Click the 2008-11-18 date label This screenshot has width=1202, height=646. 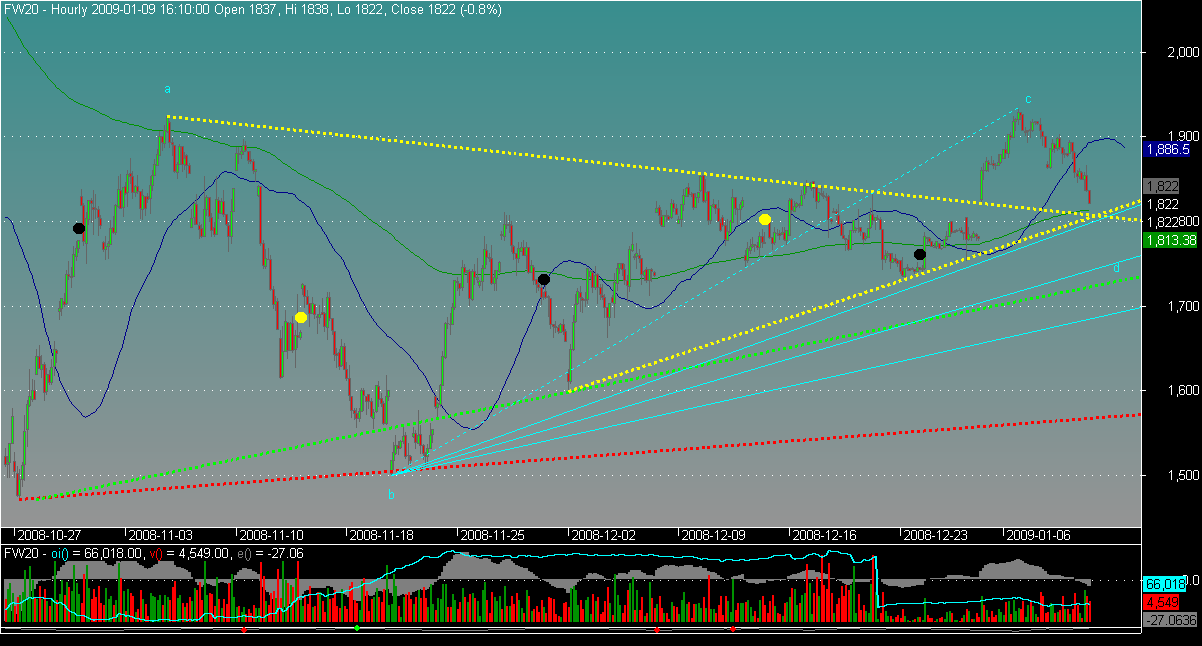383,535
